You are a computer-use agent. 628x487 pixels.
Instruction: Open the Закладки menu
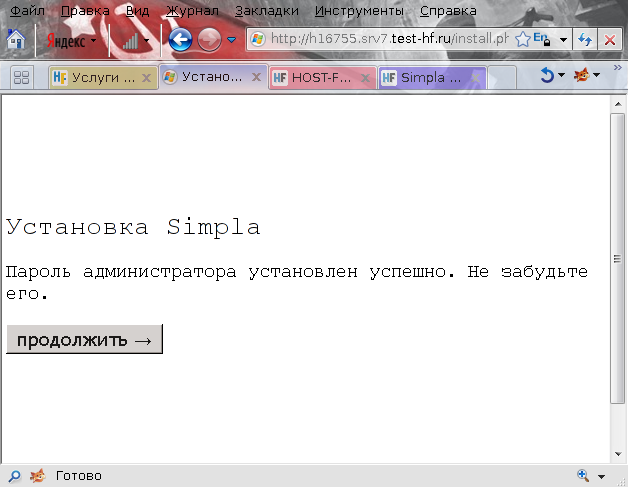[x=267, y=11]
